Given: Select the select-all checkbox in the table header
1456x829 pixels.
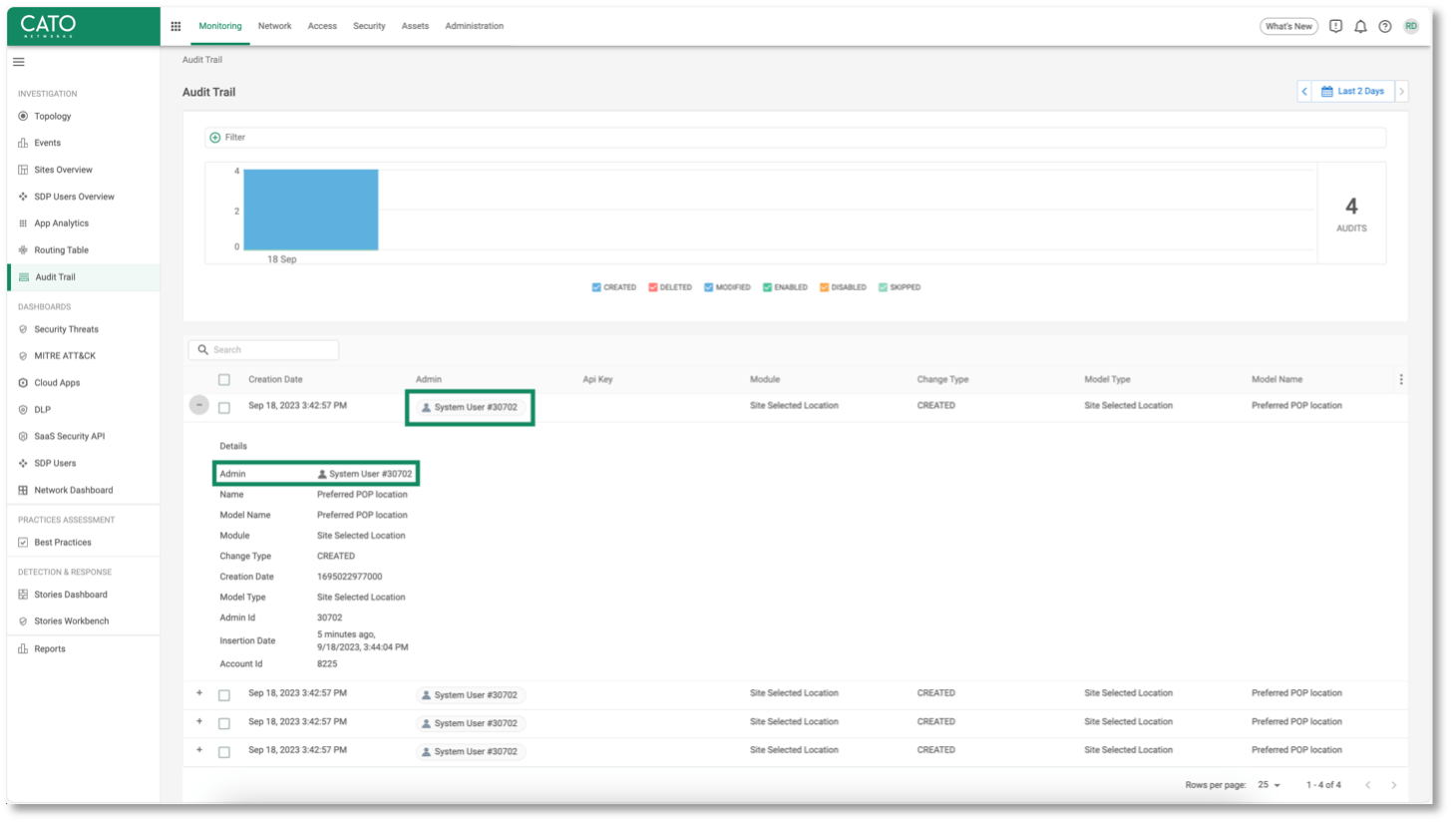Looking at the screenshot, I should click(x=224, y=380).
